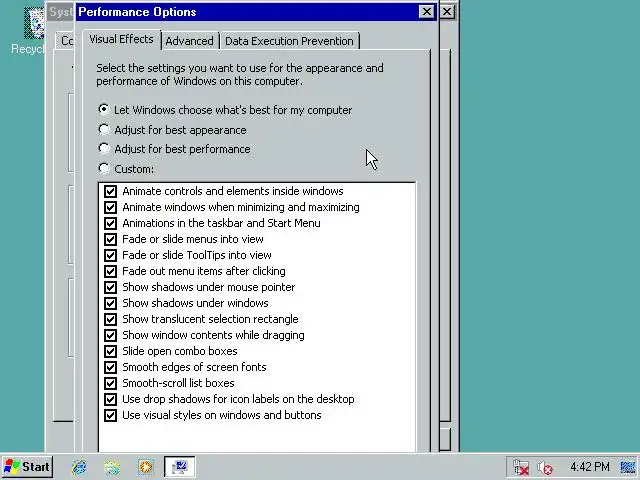Click the muted volume tray icon
Viewport: 640px width, 480px height.
coord(544,467)
